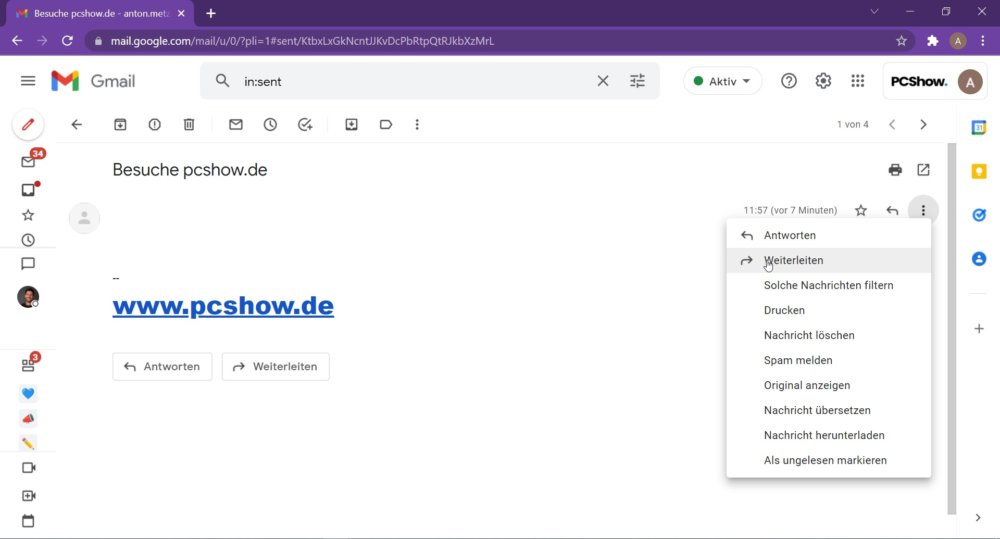The image size is (1000, 539).
Task: Go back to the sent list arrow
Action: 77,124
